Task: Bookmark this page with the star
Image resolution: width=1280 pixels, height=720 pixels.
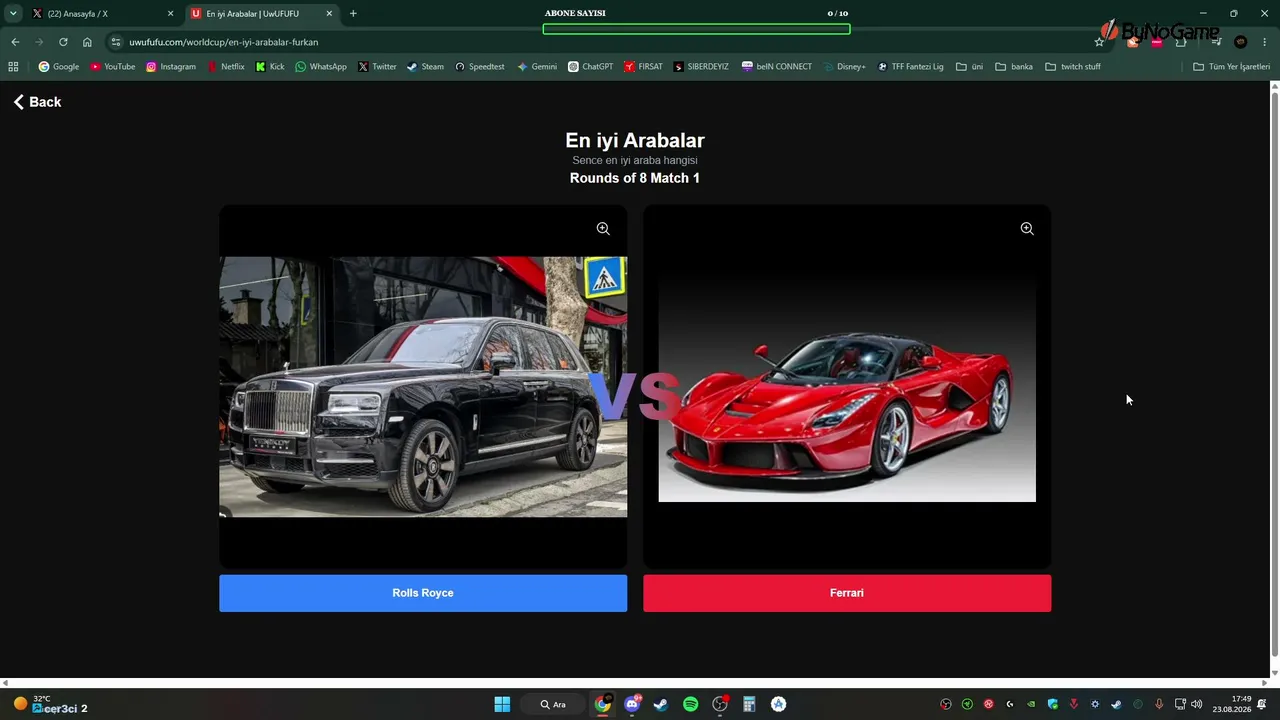Action: click(x=1099, y=42)
